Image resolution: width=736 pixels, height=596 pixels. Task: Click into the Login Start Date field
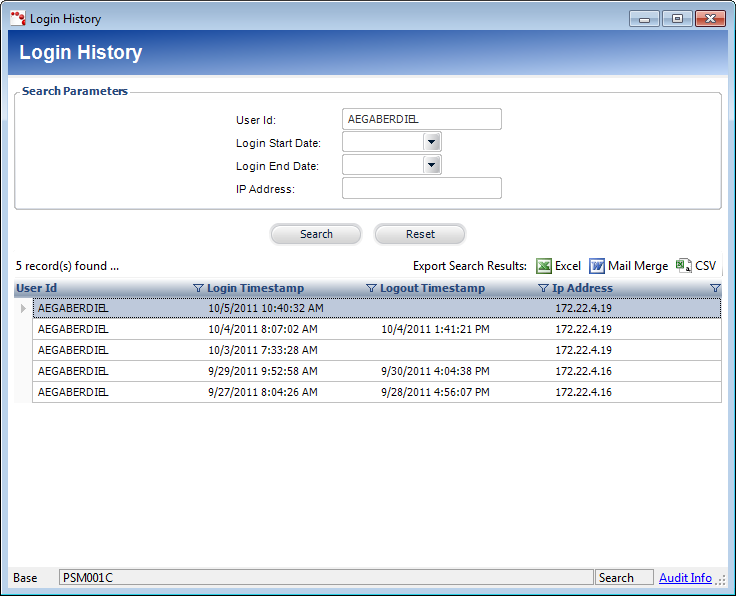coord(383,142)
